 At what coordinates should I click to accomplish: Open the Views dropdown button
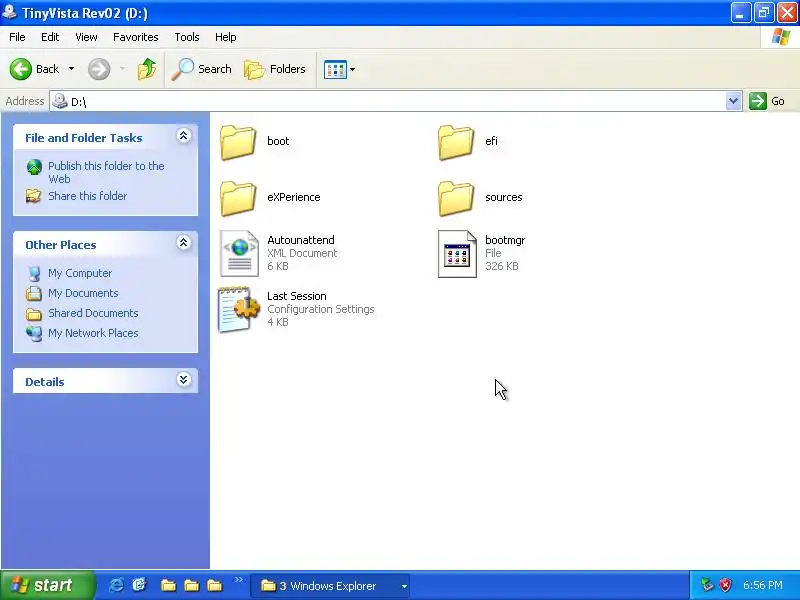pos(339,69)
